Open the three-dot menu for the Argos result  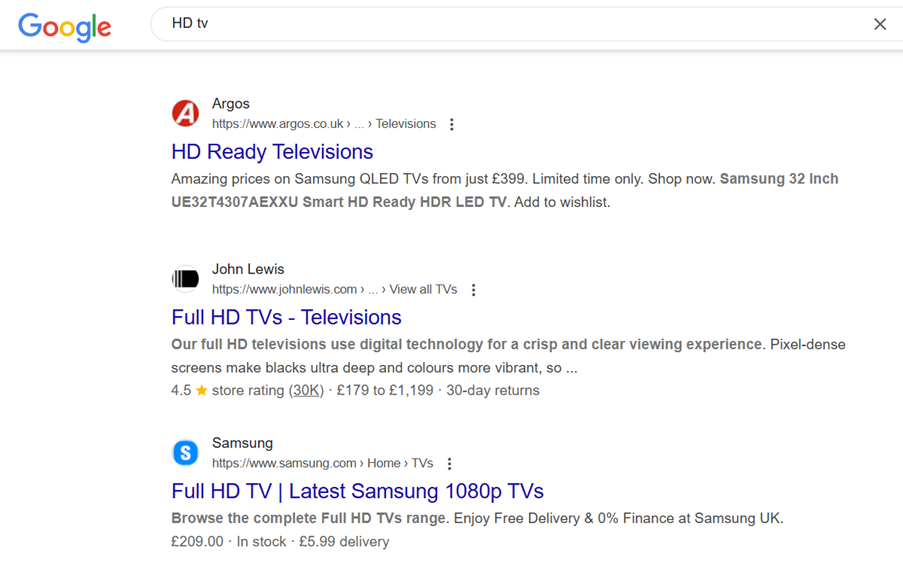452,124
